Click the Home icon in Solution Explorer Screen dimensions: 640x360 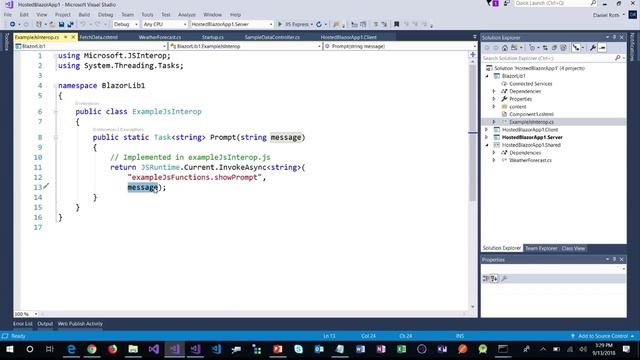click(505, 48)
